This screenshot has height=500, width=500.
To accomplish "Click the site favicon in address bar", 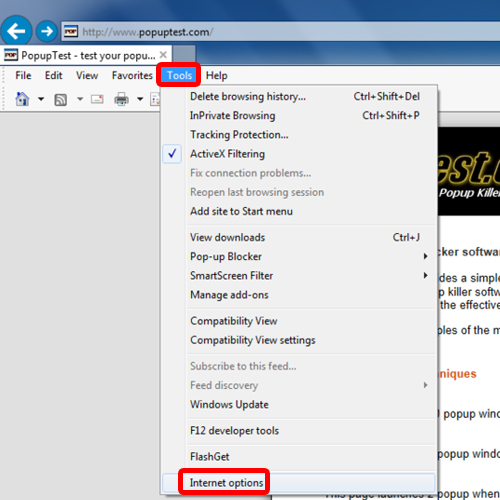I will tap(71, 32).
